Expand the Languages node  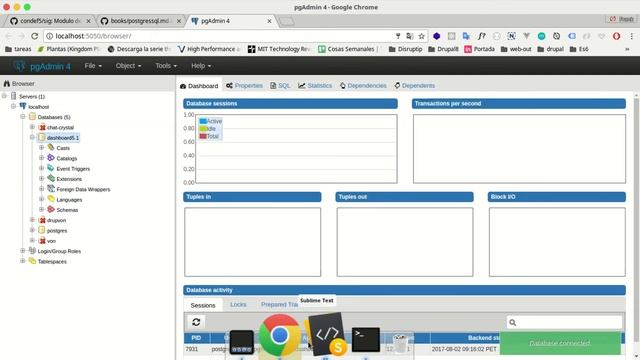pyautogui.click(x=42, y=199)
